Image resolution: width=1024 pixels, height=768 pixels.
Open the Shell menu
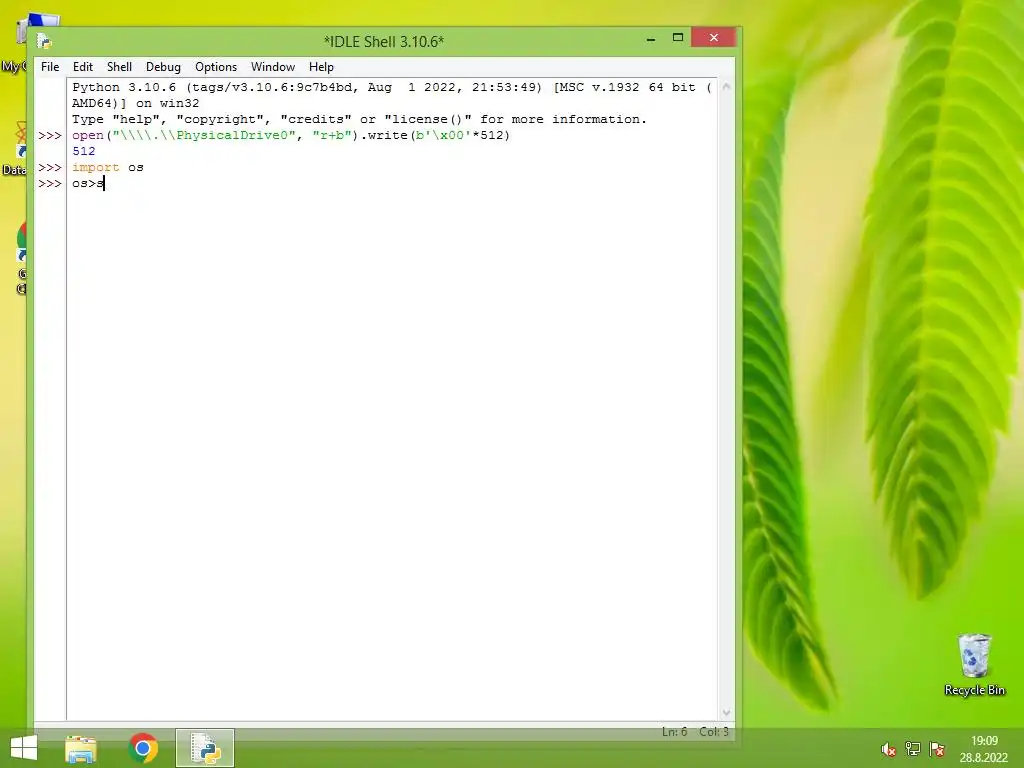pos(120,67)
